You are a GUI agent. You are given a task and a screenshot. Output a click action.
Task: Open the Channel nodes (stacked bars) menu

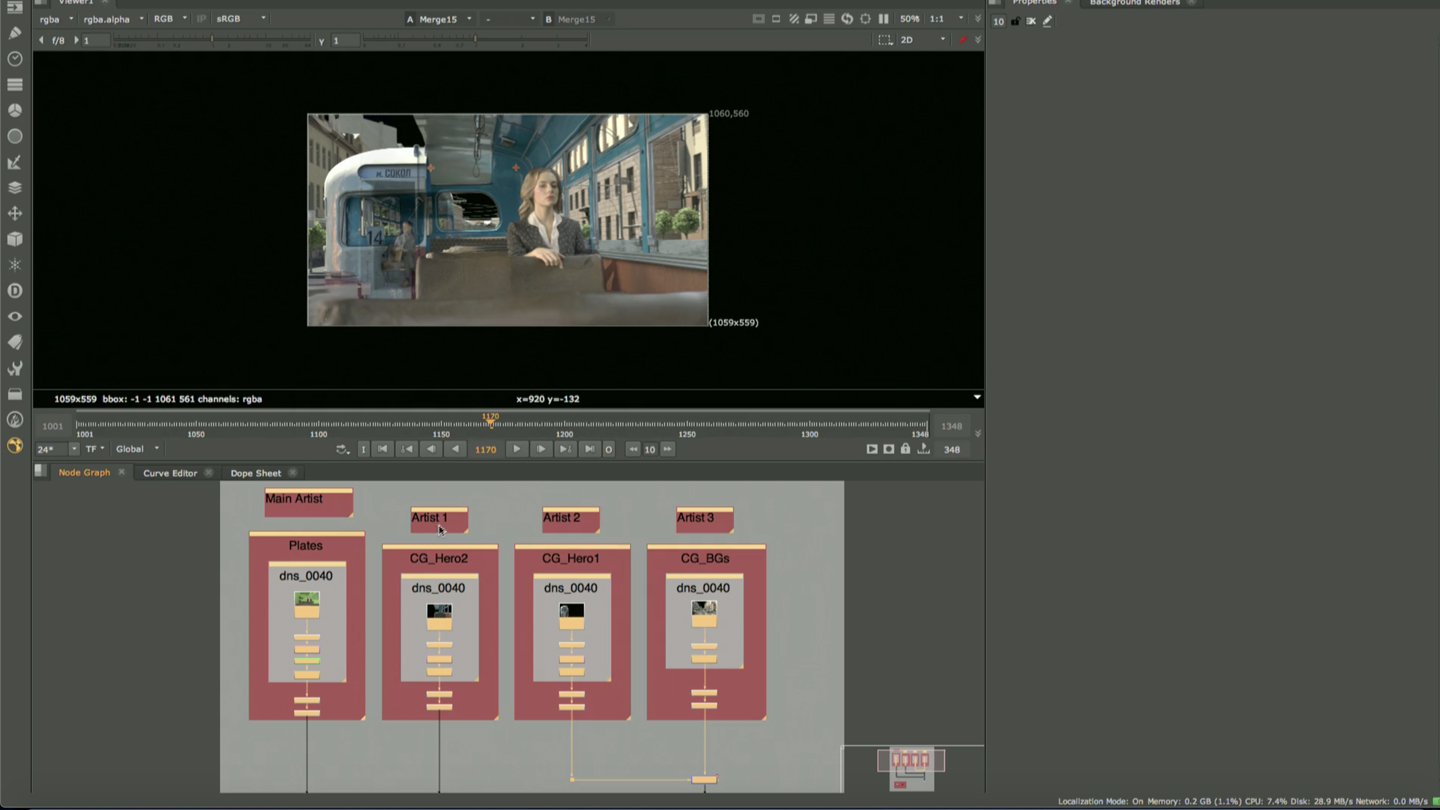click(15, 85)
